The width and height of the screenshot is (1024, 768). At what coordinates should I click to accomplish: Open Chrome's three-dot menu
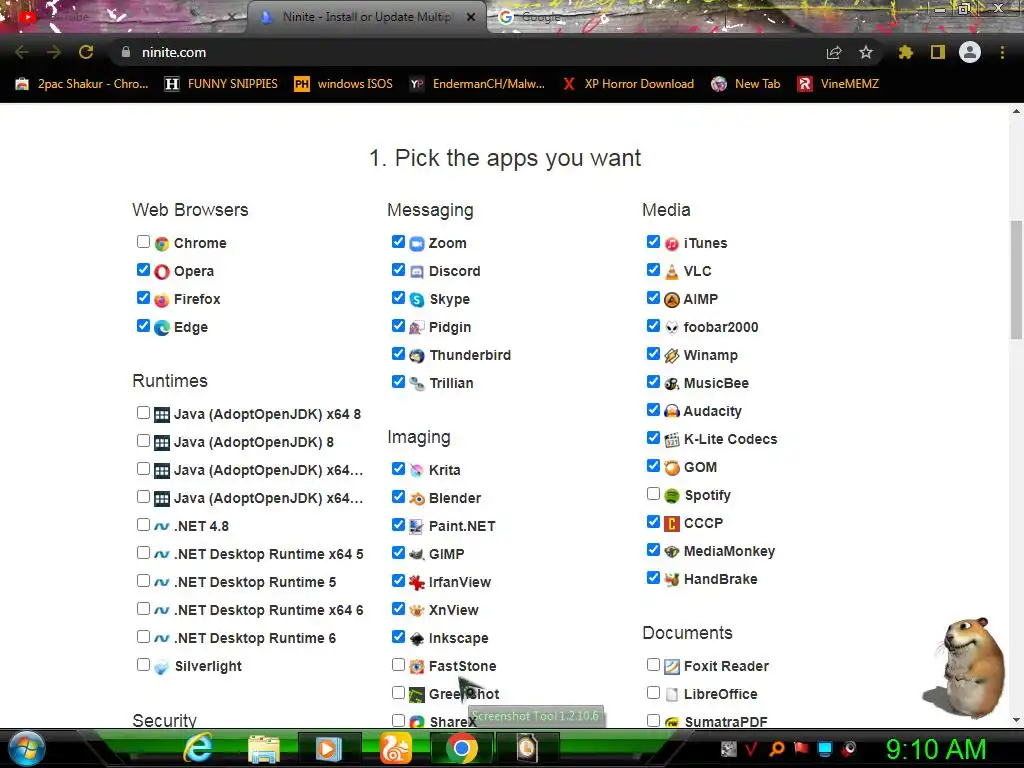click(x=1002, y=52)
